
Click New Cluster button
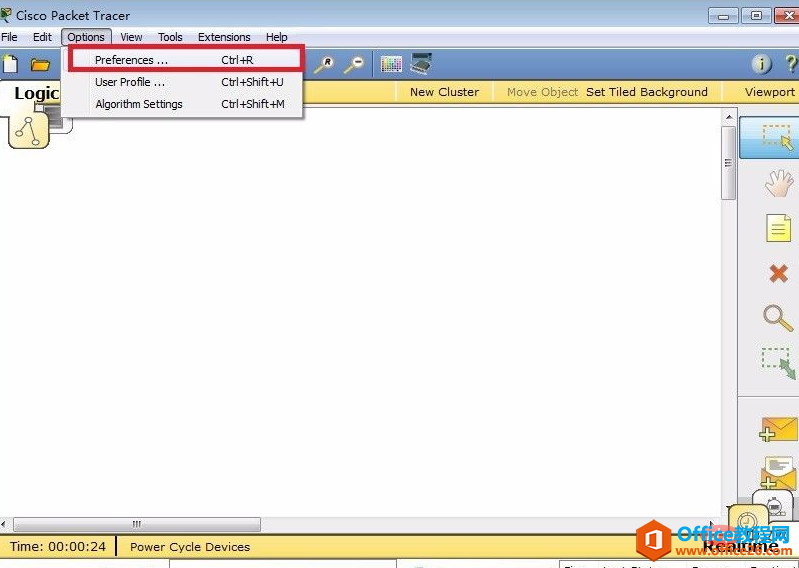point(444,92)
